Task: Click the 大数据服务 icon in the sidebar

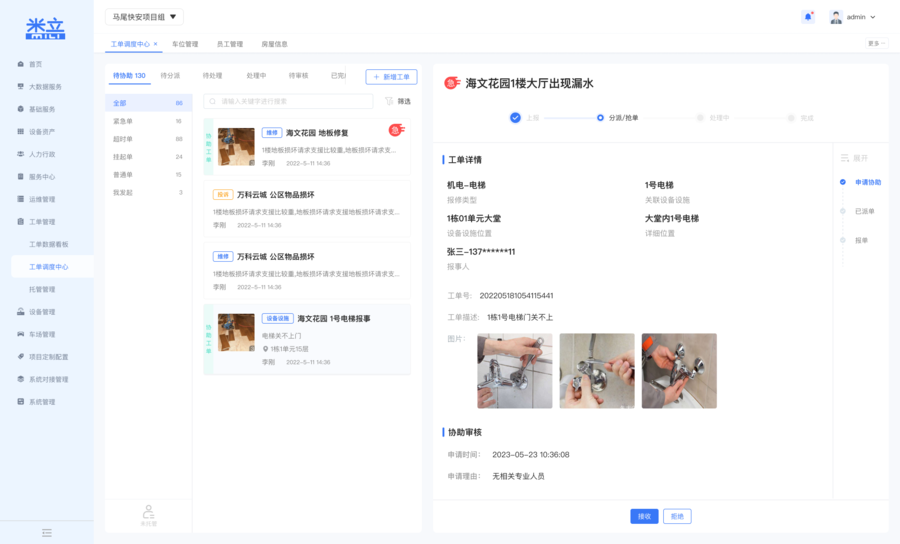Action: point(21,87)
